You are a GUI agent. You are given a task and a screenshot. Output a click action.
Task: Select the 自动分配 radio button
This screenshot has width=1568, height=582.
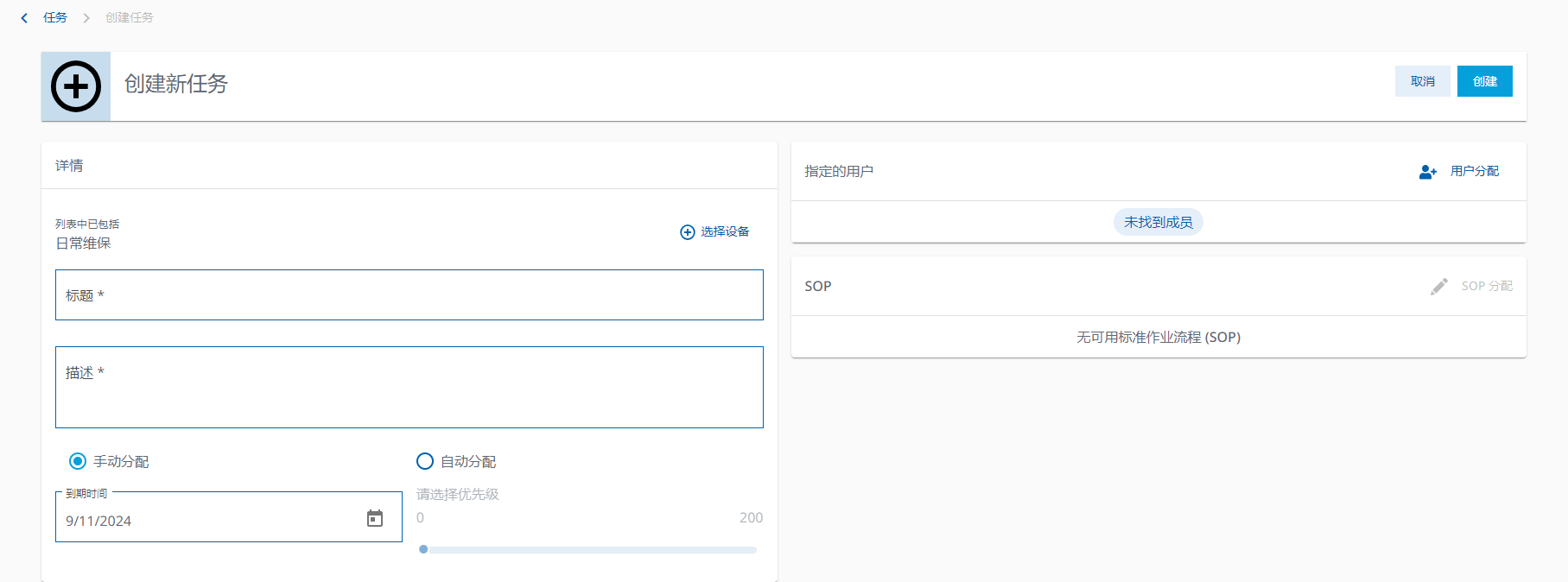click(425, 461)
